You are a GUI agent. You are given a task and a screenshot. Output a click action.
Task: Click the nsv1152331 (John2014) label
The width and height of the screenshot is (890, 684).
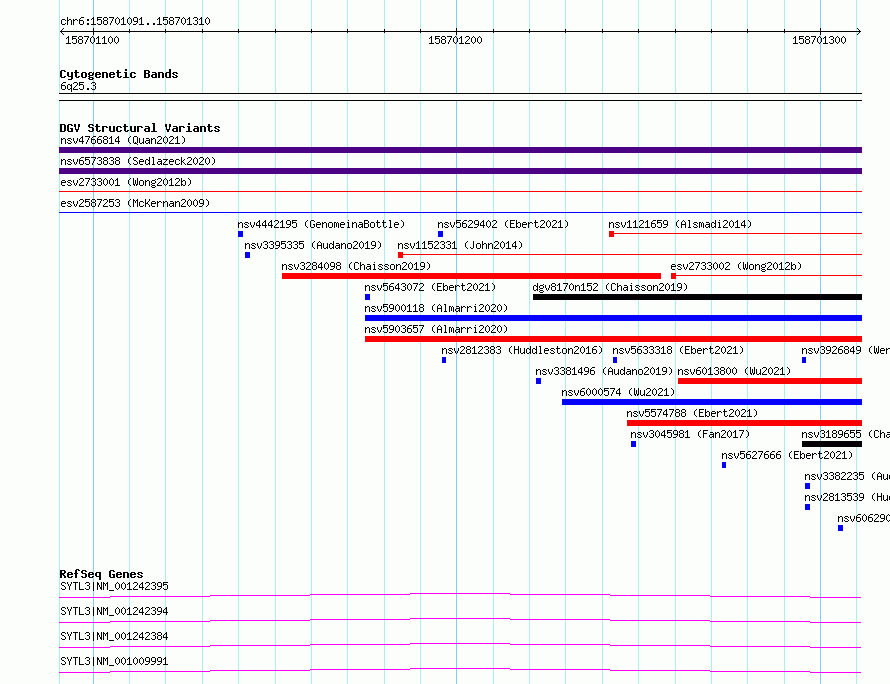coord(460,245)
